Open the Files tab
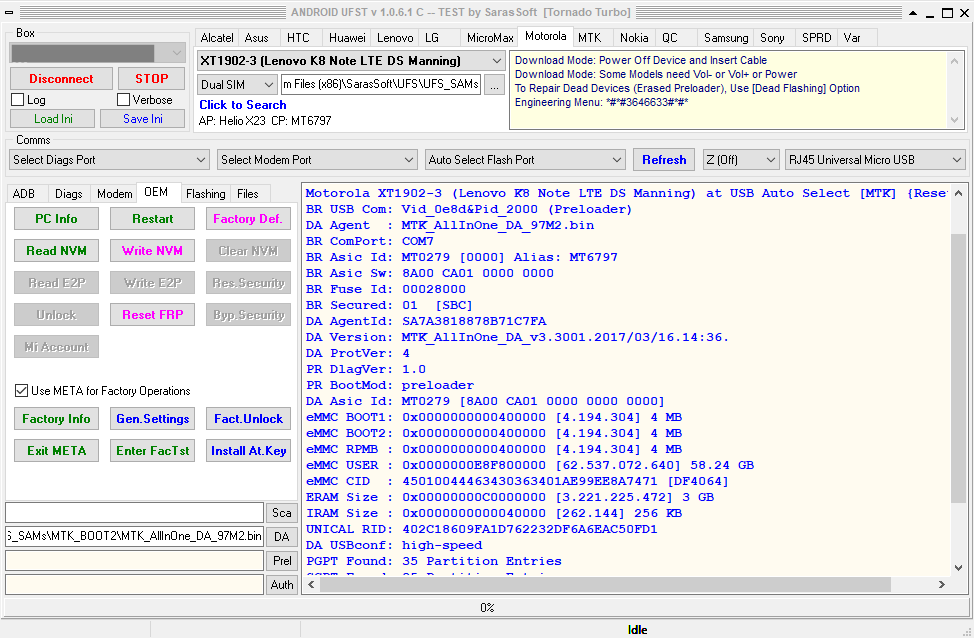The height and width of the screenshot is (638, 974). click(x=248, y=194)
